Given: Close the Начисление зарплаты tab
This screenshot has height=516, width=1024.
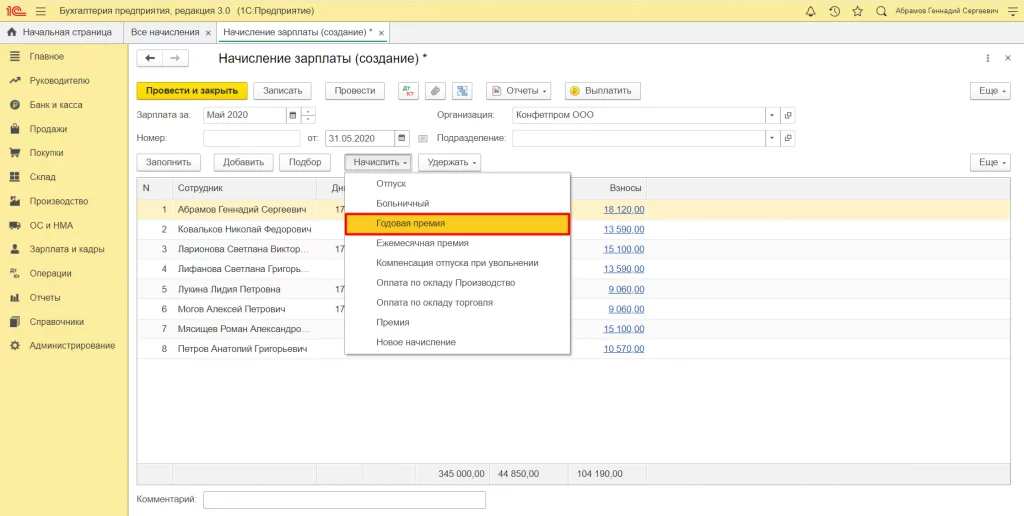Looking at the screenshot, I should (x=383, y=33).
